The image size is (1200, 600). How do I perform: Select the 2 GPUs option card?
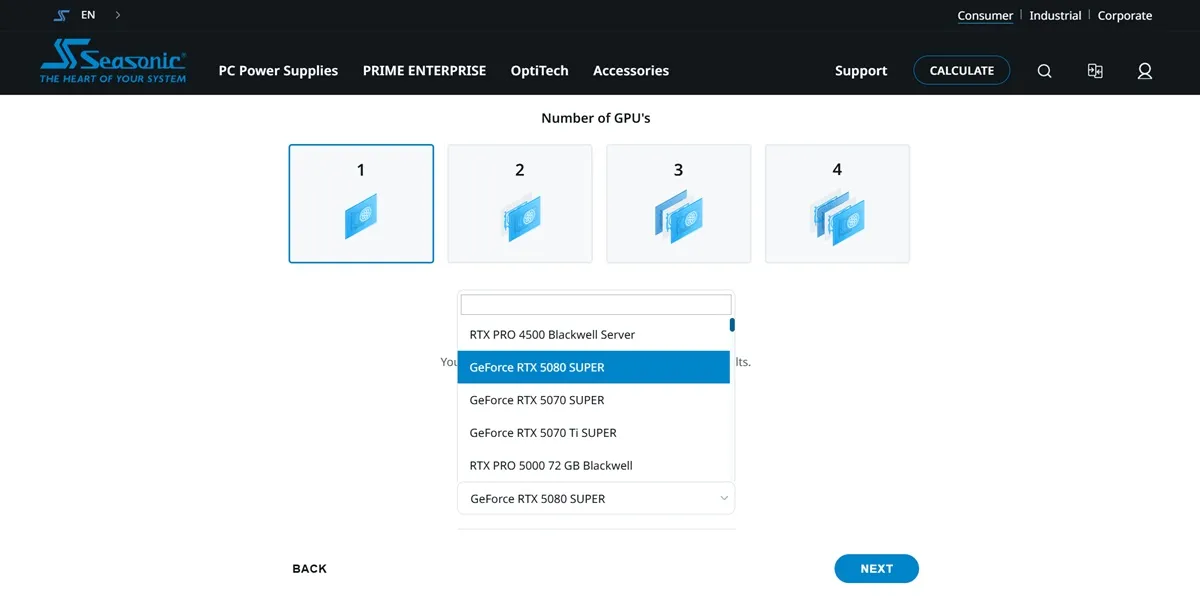(x=520, y=204)
